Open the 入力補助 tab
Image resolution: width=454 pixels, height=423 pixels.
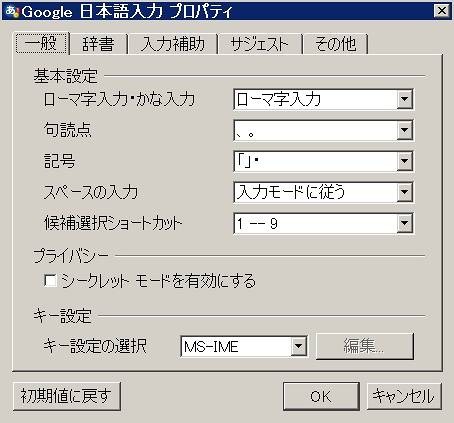click(x=172, y=44)
